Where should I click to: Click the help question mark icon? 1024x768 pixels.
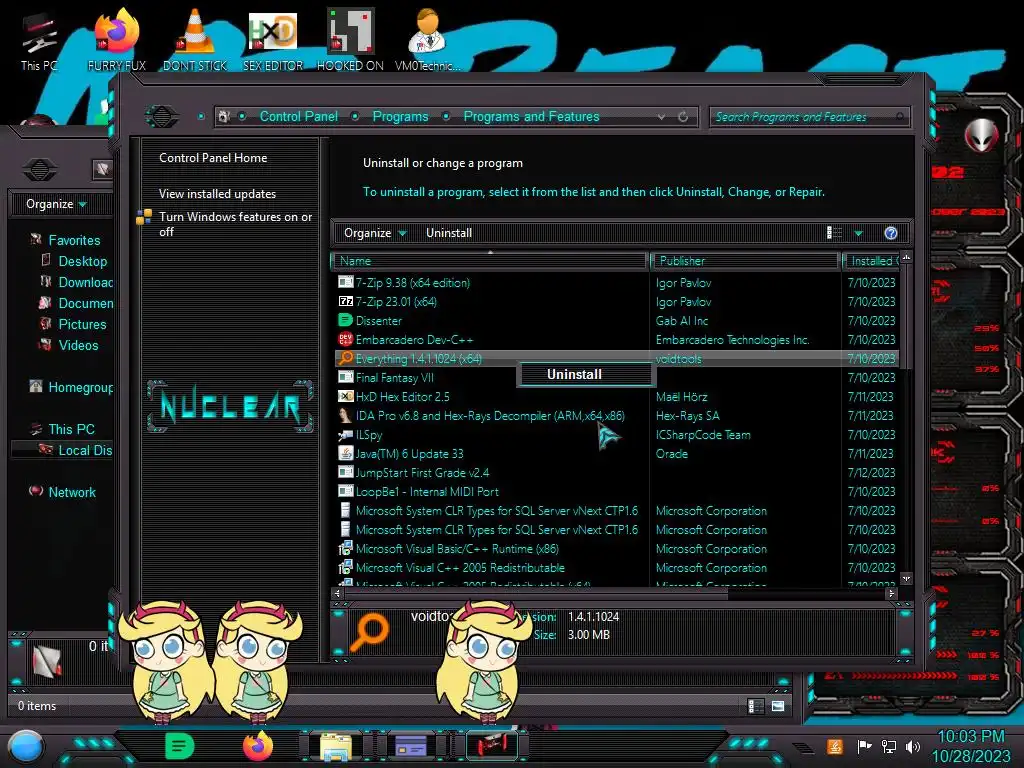[891, 233]
